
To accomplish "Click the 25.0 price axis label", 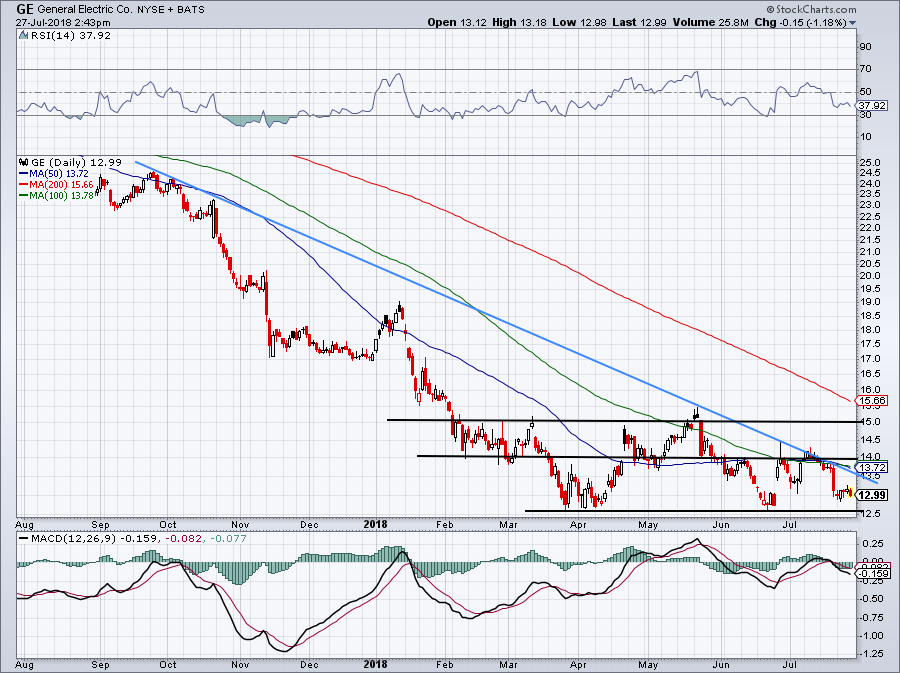I will pyautogui.click(x=870, y=163).
